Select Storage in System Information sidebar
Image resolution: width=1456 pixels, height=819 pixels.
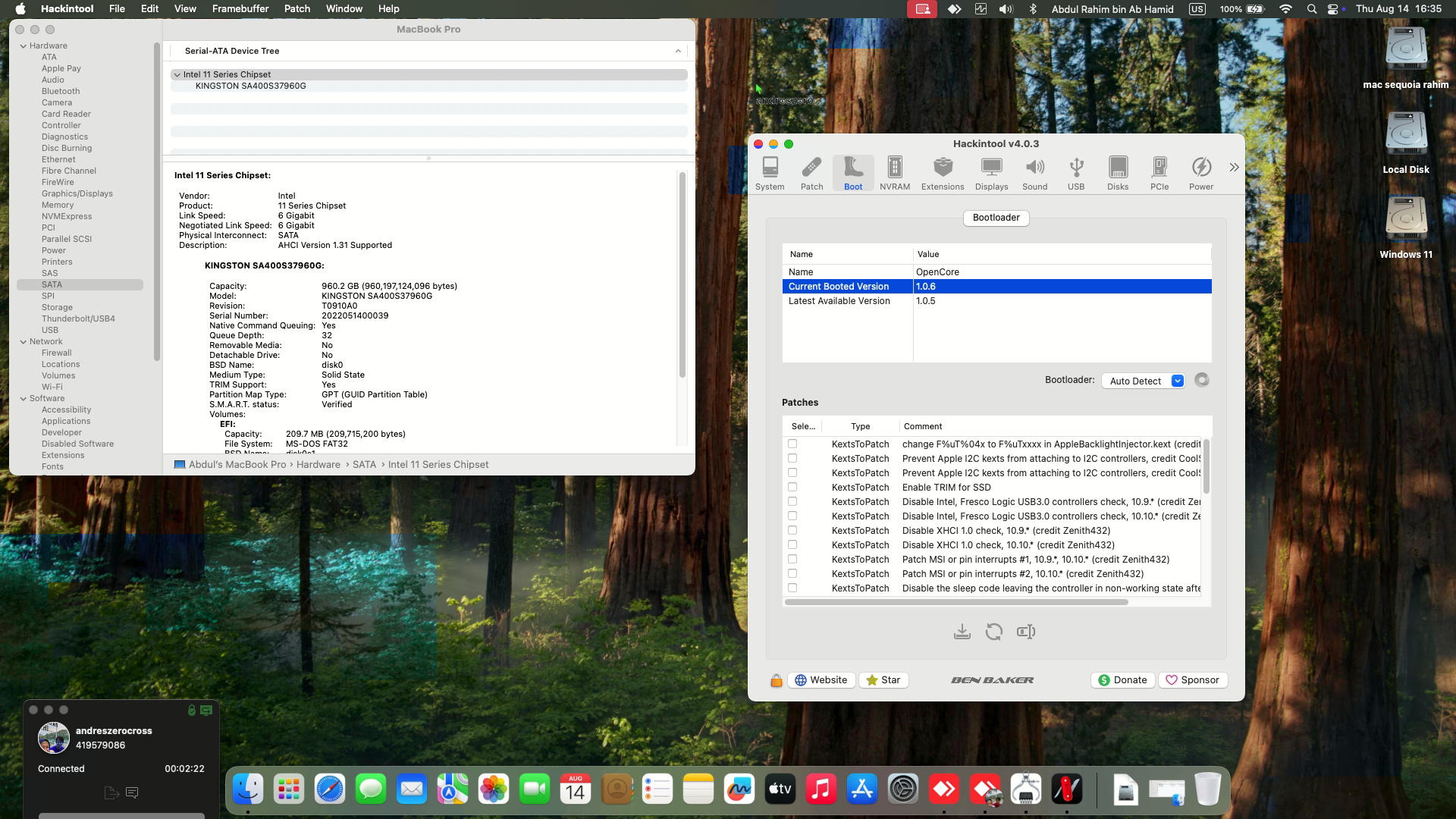point(57,307)
